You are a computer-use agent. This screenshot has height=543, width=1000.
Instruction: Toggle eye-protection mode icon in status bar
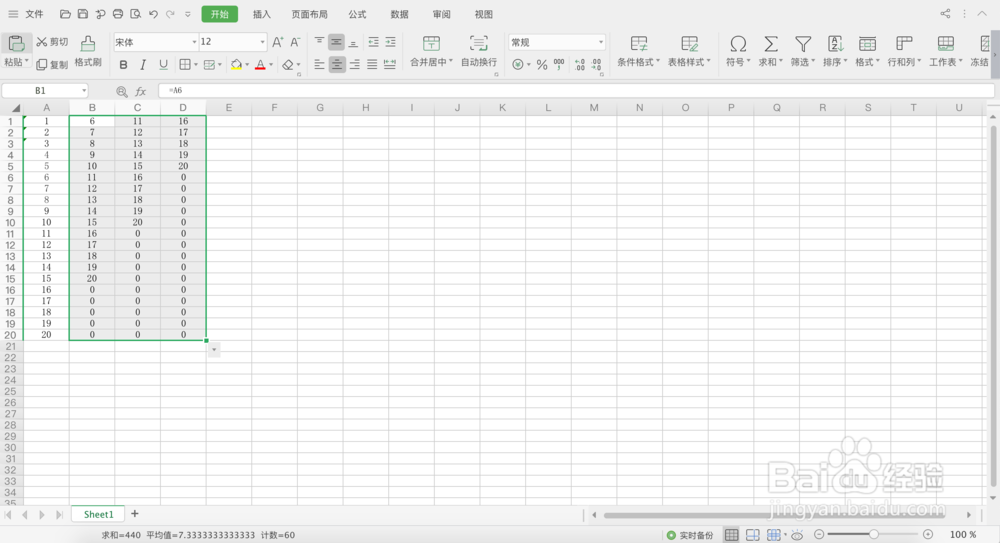coord(797,535)
